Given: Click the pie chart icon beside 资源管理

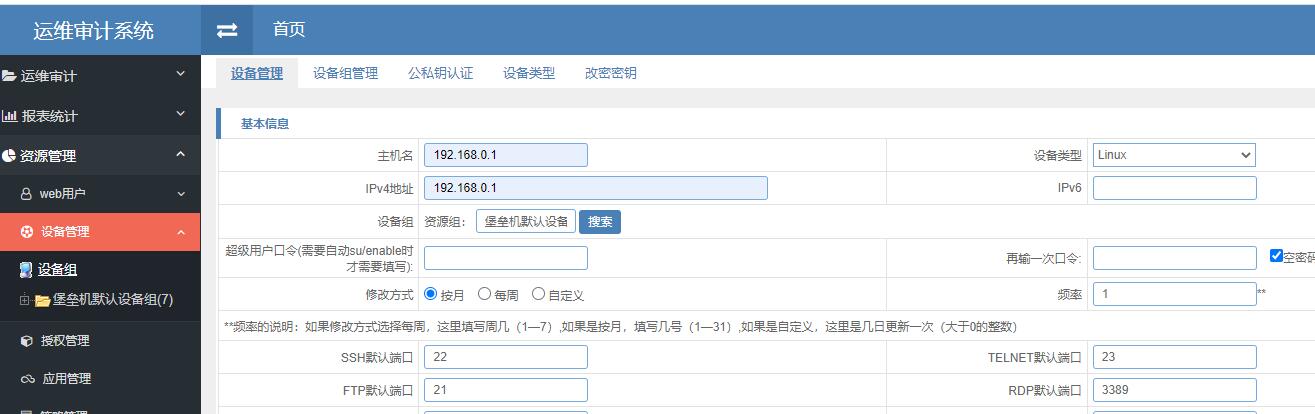Looking at the screenshot, I should pos(9,156).
